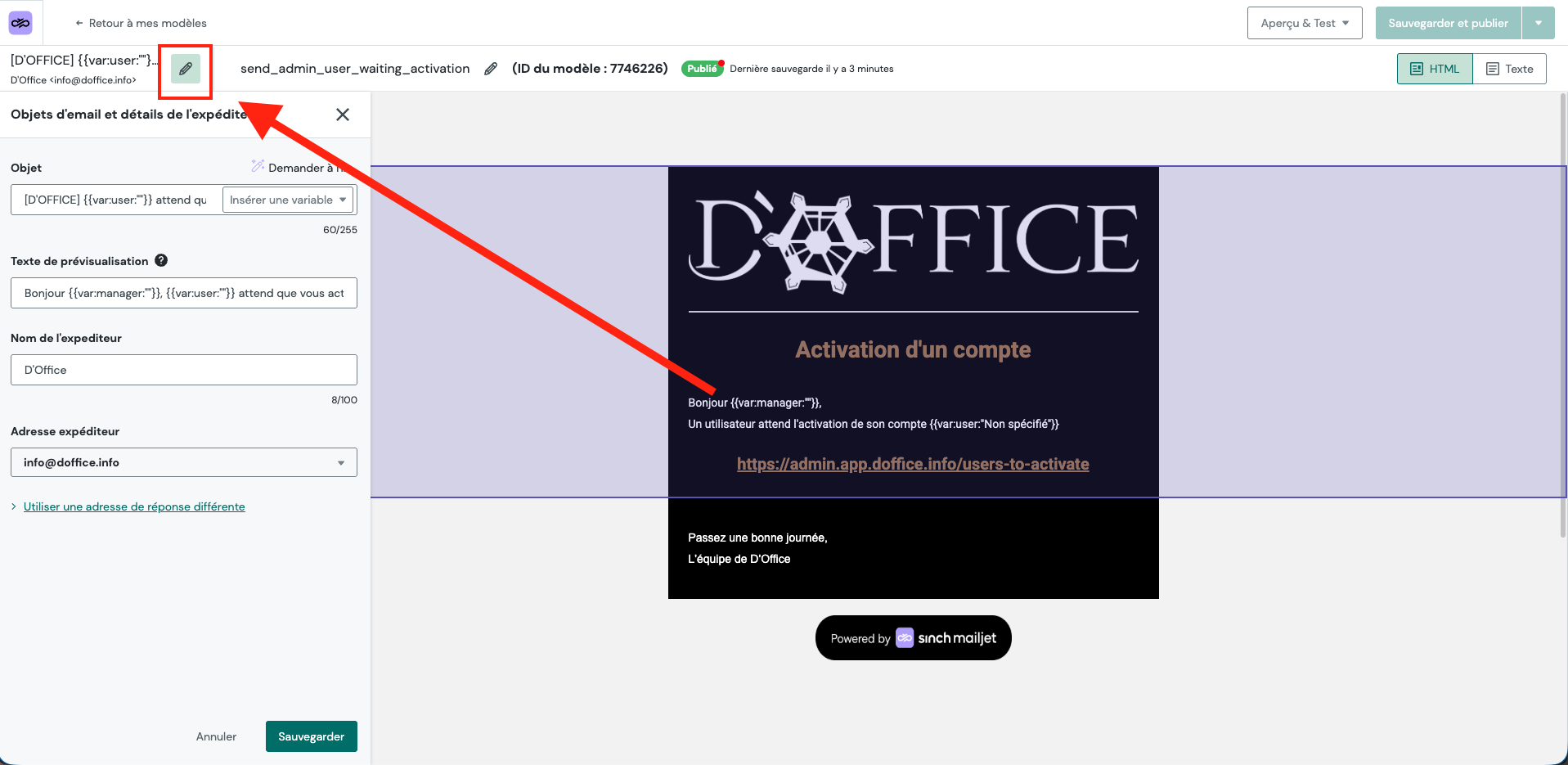Close the email subject details panel
Image resolution: width=1568 pixels, height=765 pixels.
343,115
